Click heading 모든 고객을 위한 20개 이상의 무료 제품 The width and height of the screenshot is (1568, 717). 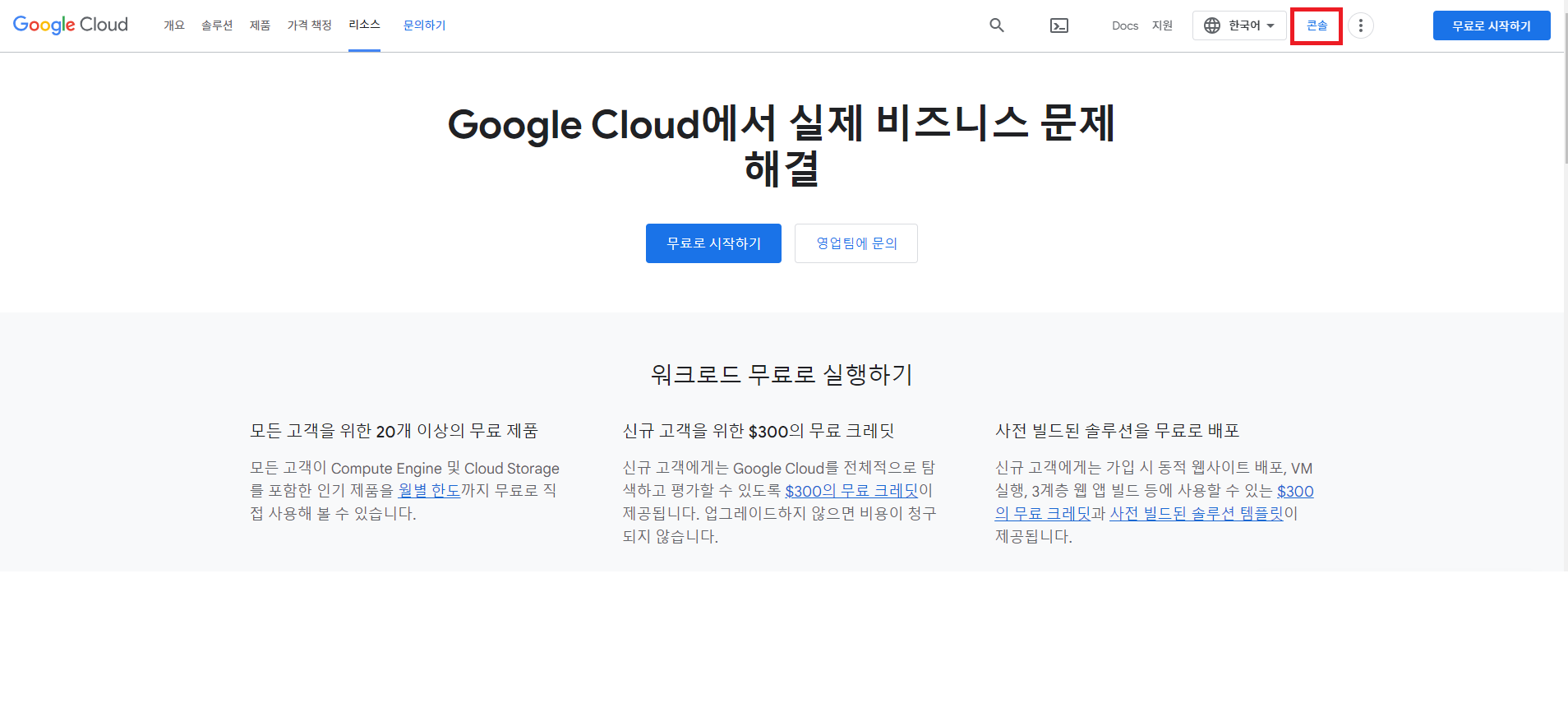click(394, 431)
